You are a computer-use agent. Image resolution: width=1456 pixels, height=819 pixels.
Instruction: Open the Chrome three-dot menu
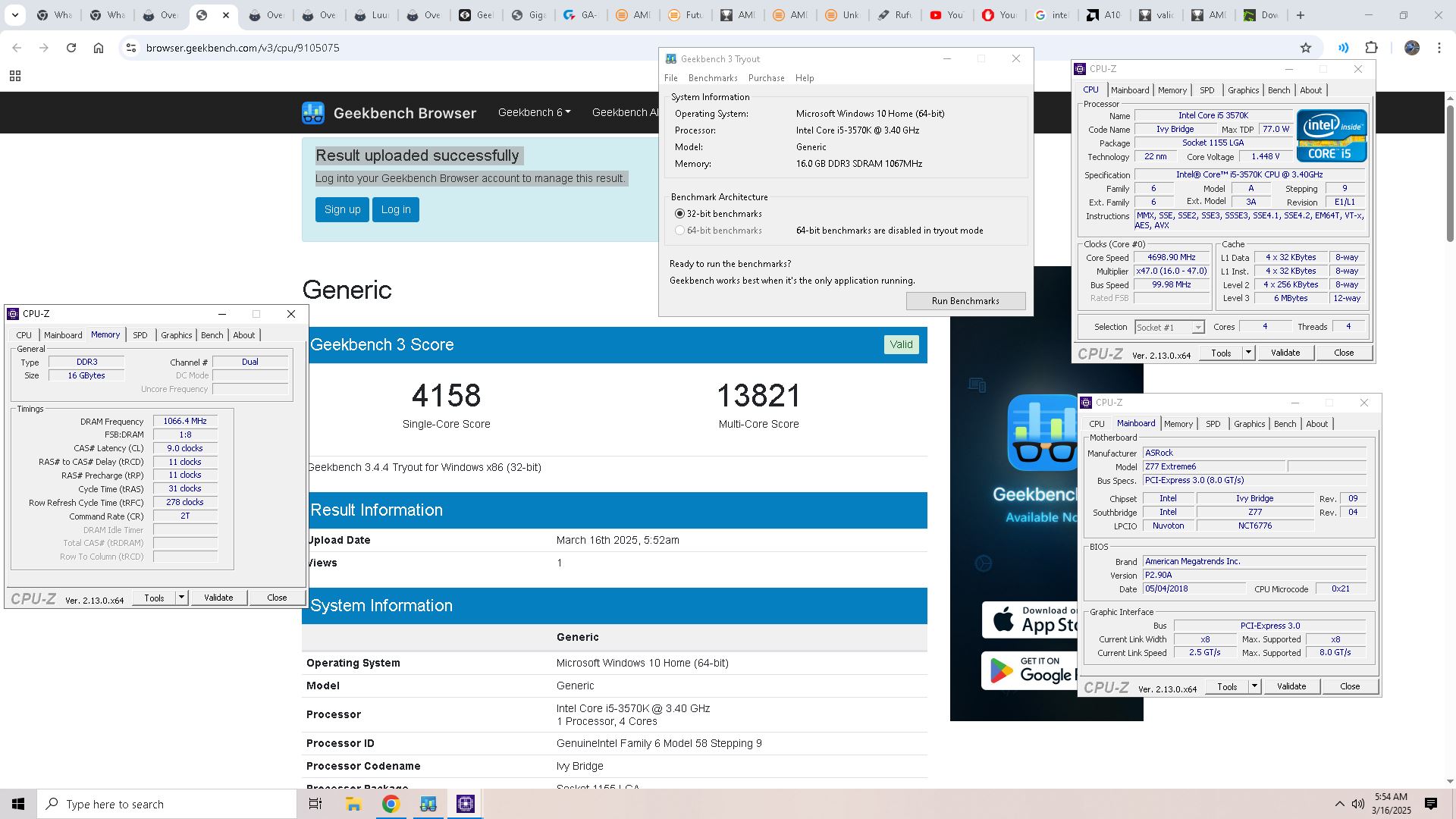1439,48
